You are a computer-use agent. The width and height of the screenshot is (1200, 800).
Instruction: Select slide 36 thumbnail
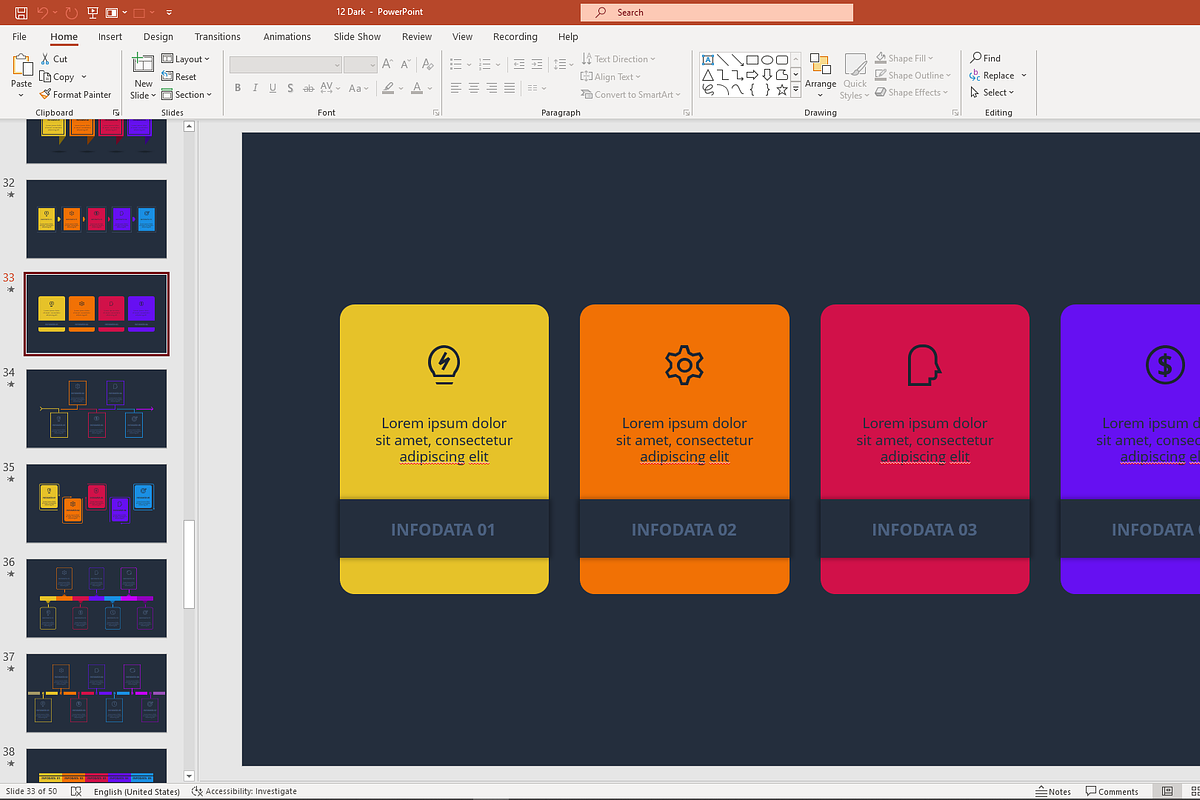tap(96, 598)
